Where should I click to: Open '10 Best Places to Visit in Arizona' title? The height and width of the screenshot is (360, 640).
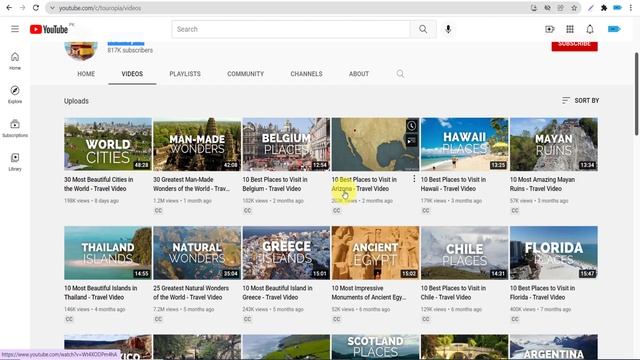pos(364,184)
